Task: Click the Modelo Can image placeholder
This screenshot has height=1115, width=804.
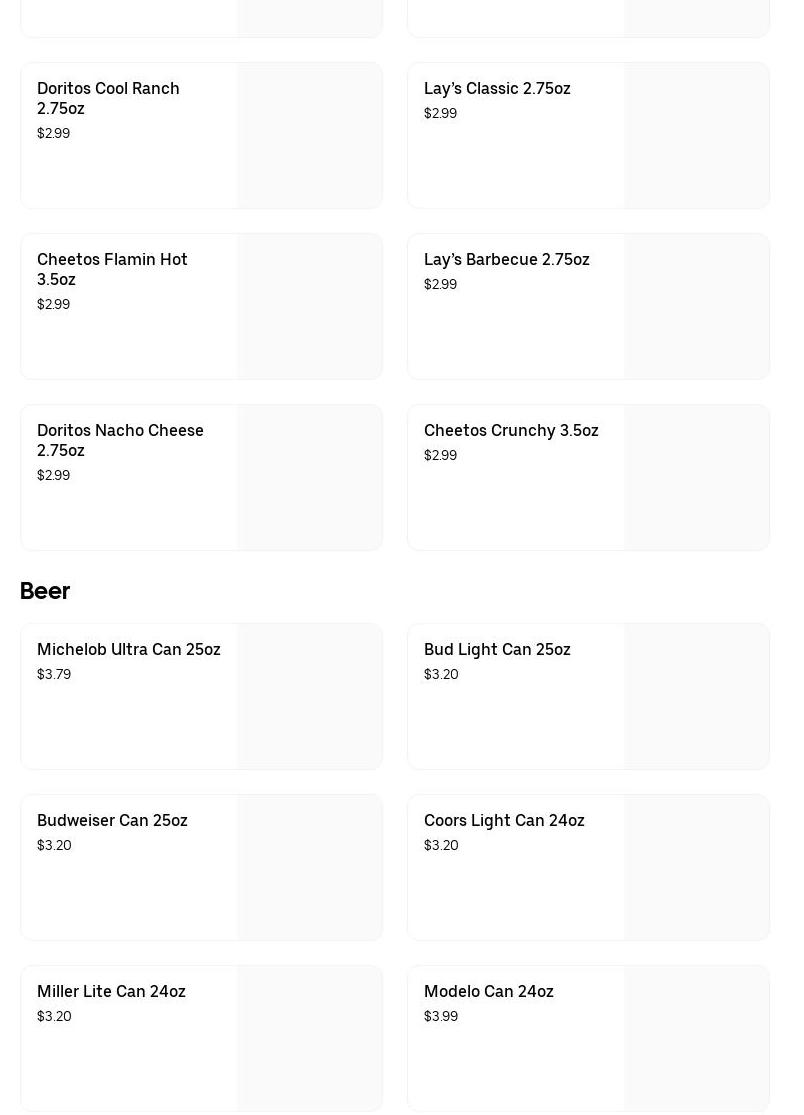Action: 696,1038
